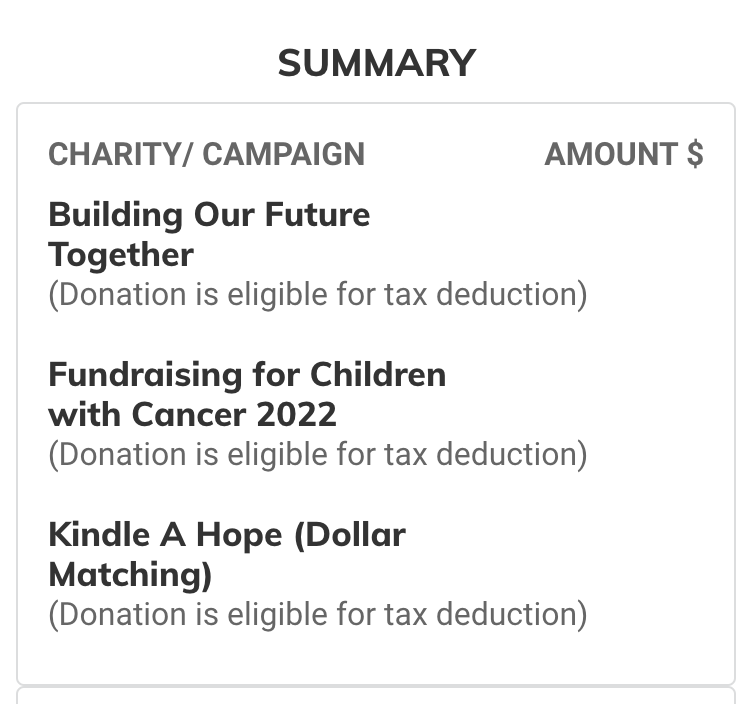Click tax deduction note under Building Our Future Together

(317, 295)
